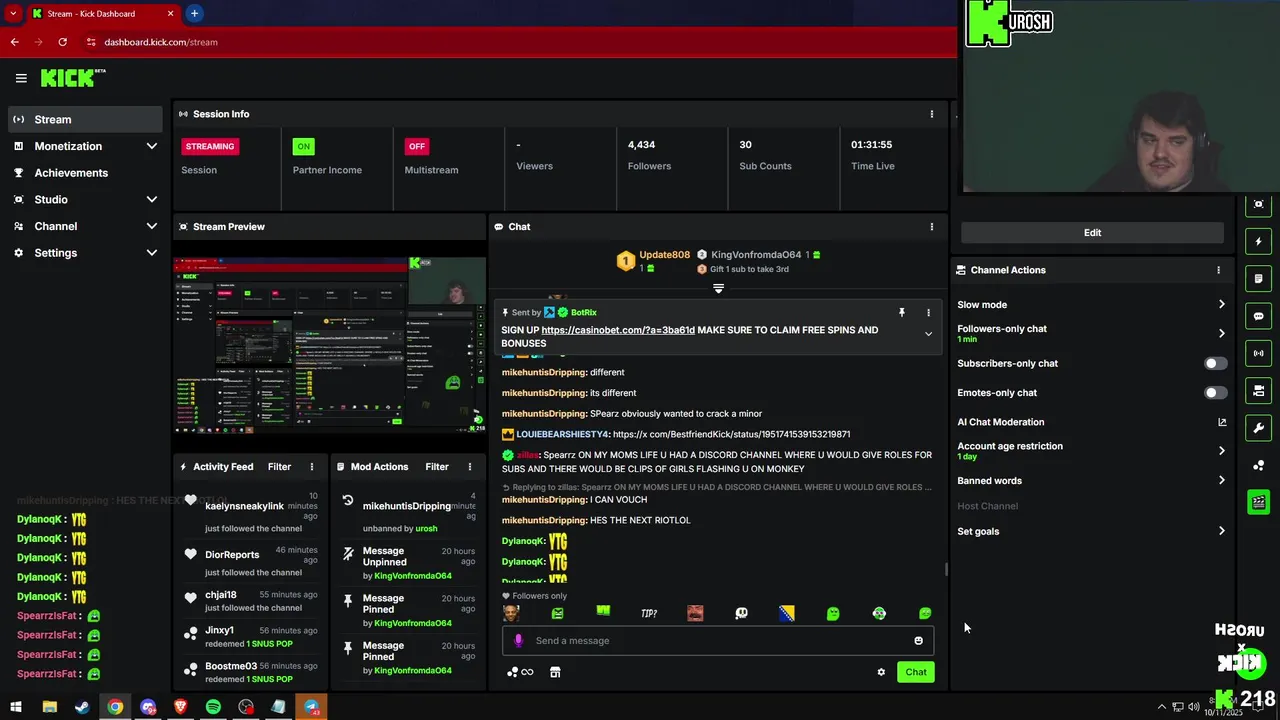Click the purple microphone icon in message box
The image size is (1280, 720).
click(x=518, y=641)
